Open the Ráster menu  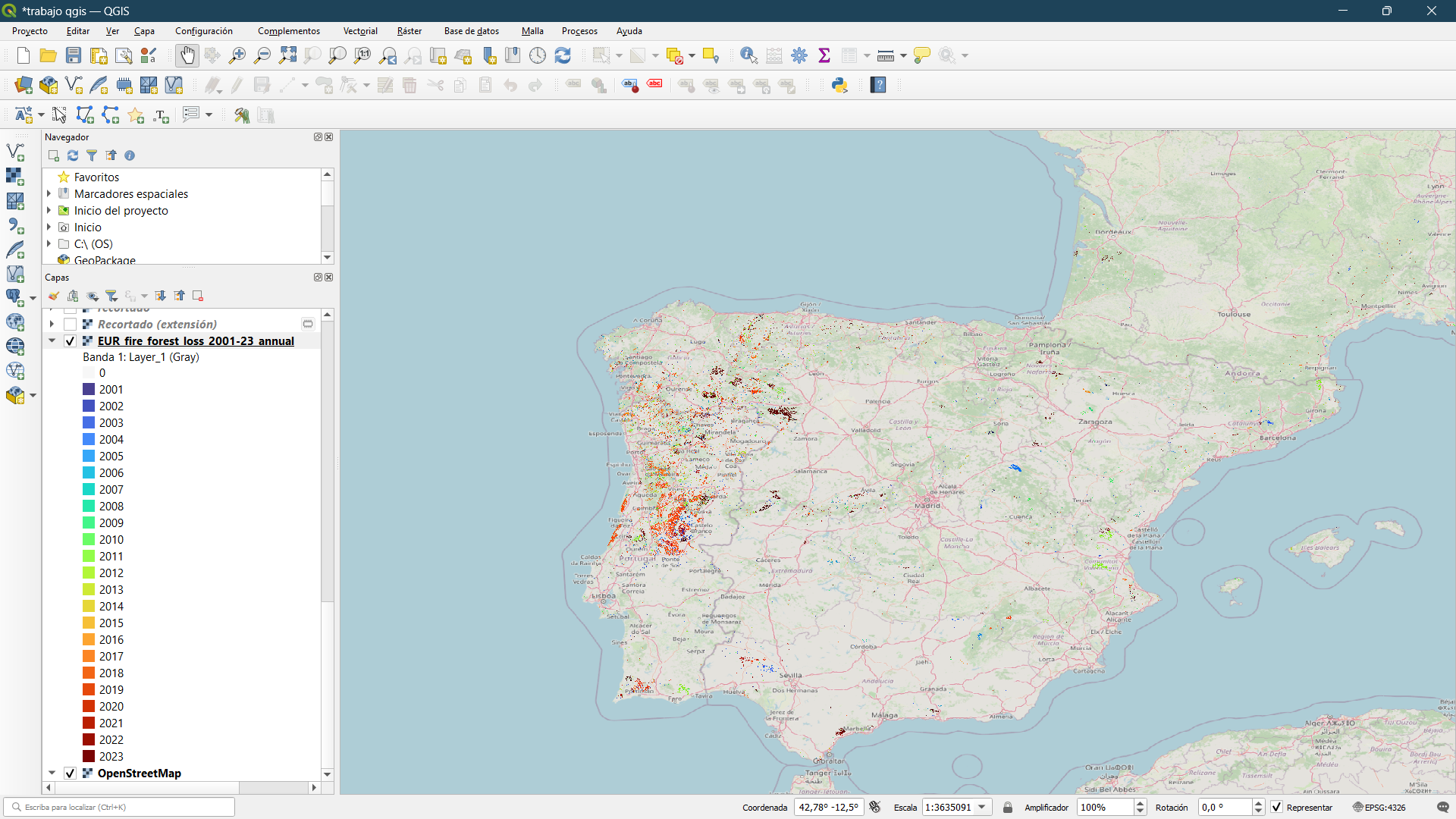pos(409,31)
